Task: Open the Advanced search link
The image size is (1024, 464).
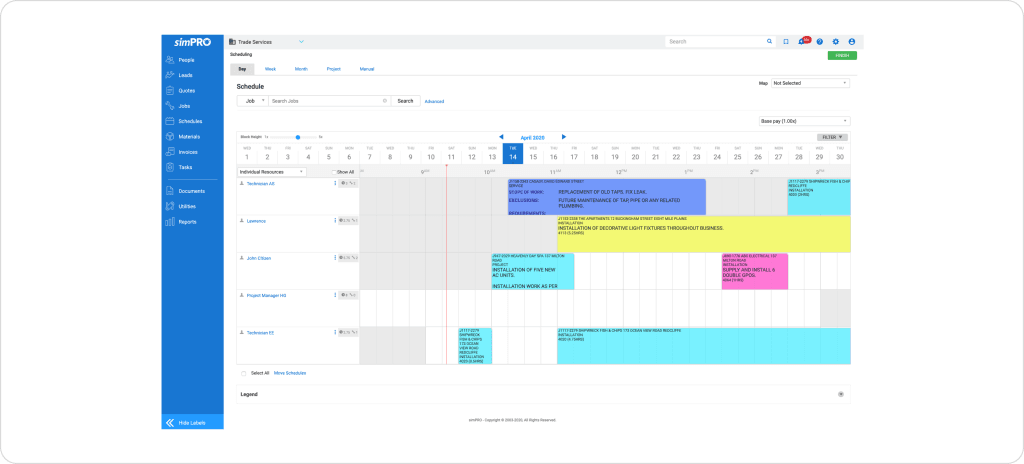Action: [434, 101]
